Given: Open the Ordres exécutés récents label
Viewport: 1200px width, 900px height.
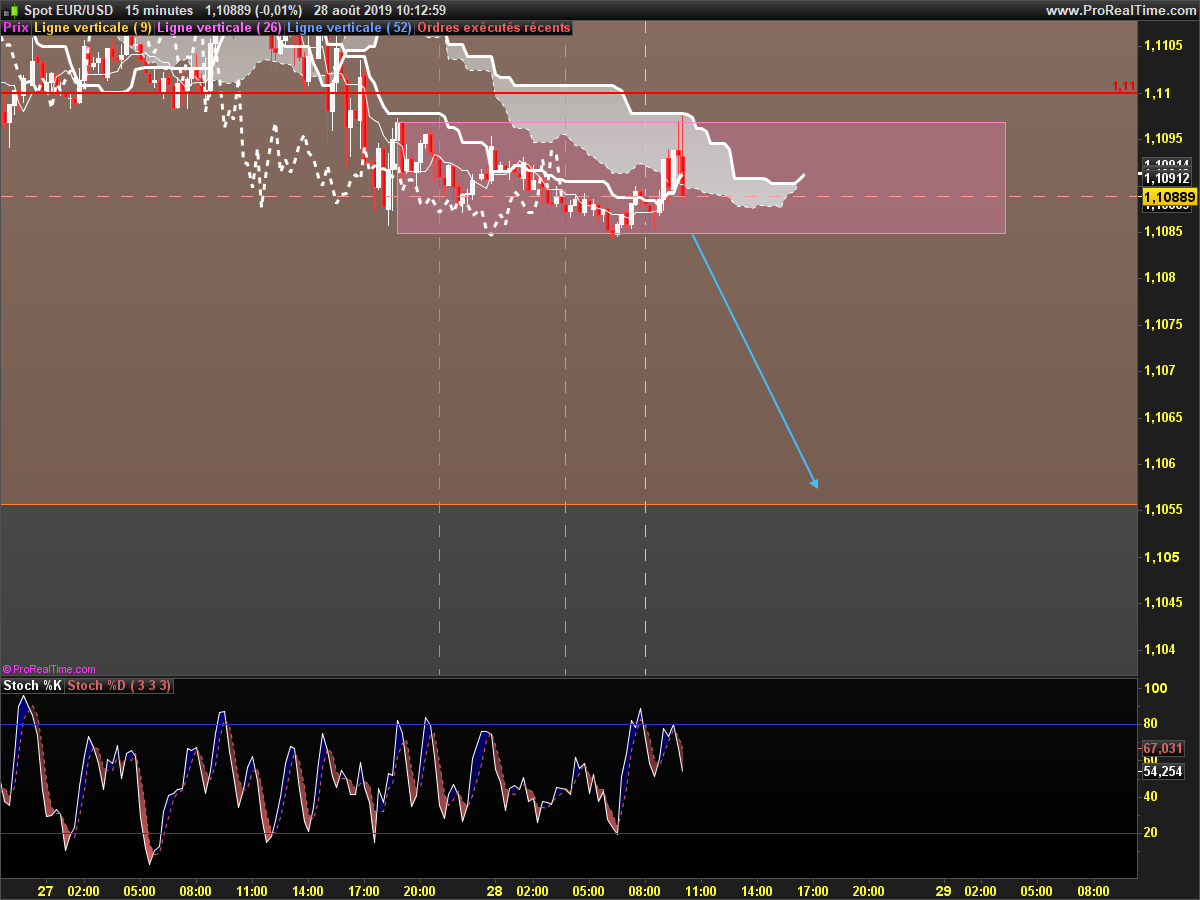Looking at the screenshot, I should tap(493, 28).
